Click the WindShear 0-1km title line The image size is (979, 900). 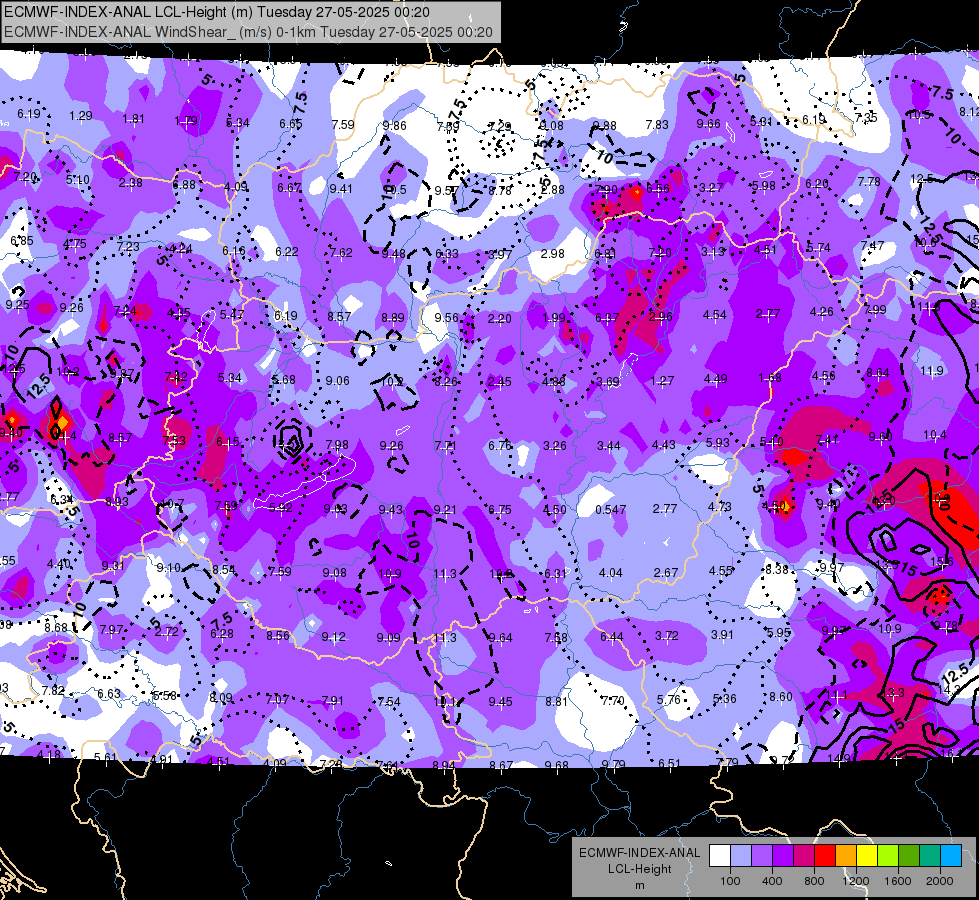coord(248,32)
